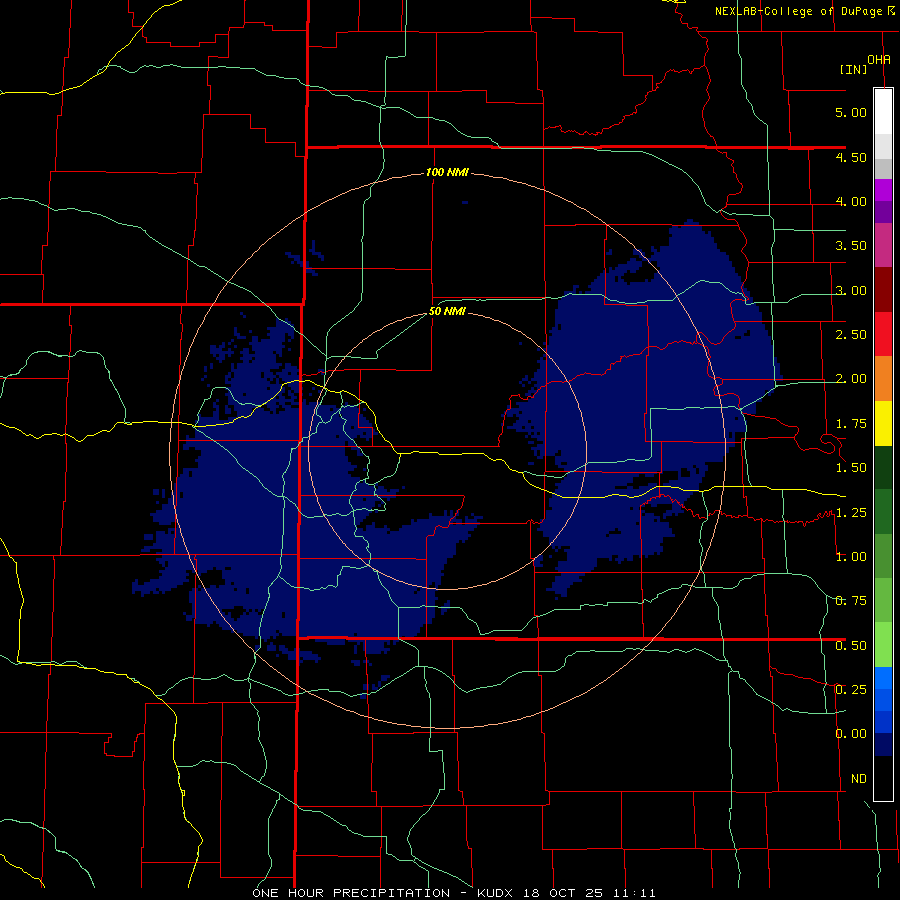Select the yellow legend swatch
Screen dimensions: 900x900
coord(883,423)
